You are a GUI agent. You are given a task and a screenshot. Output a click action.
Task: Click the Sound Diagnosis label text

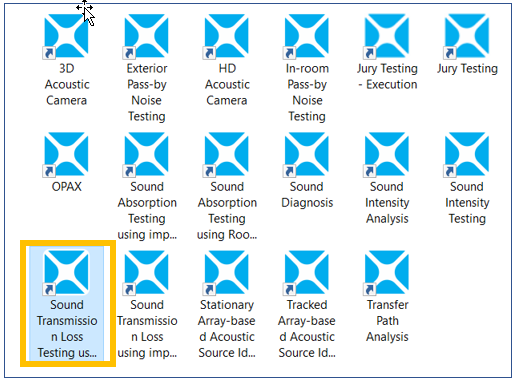[x=307, y=195]
